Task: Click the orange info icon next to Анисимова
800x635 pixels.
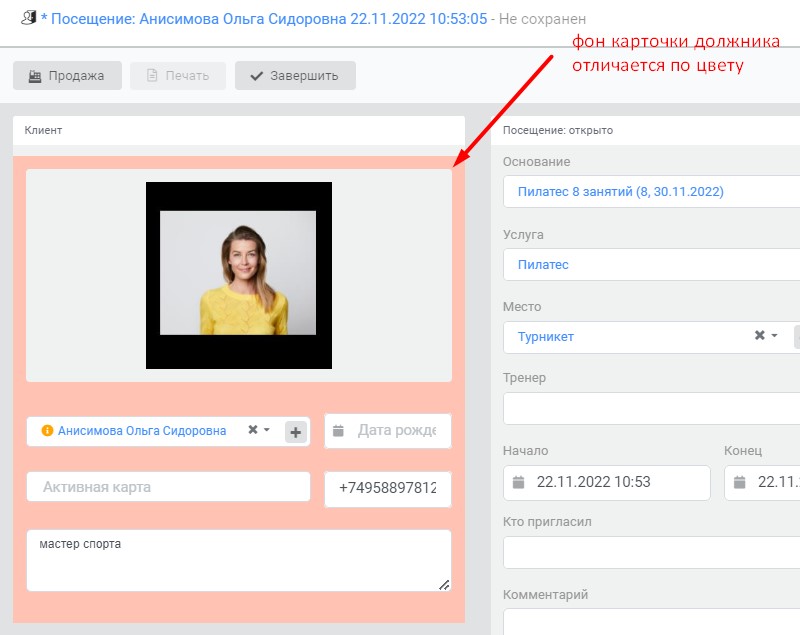Action: (47, 430)
